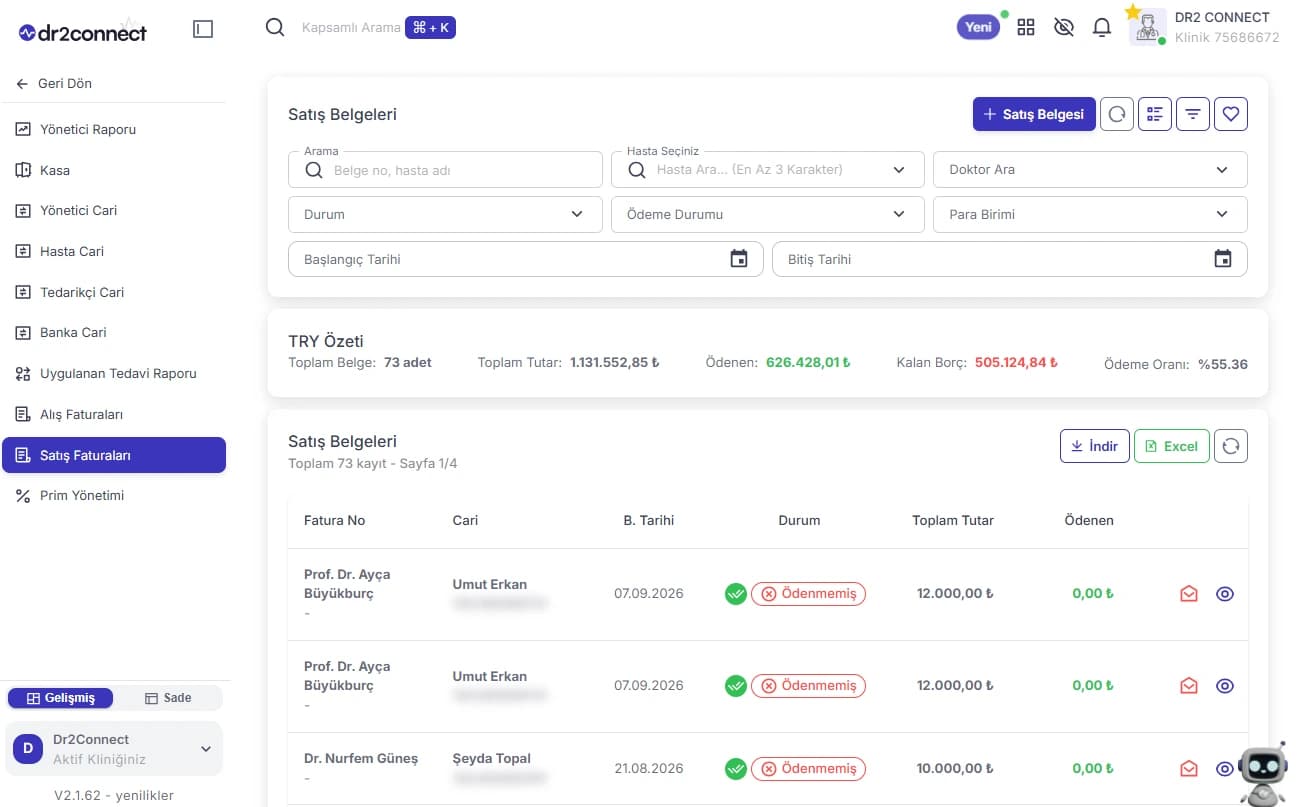Open the filter lines icon

pos(1193,114)
